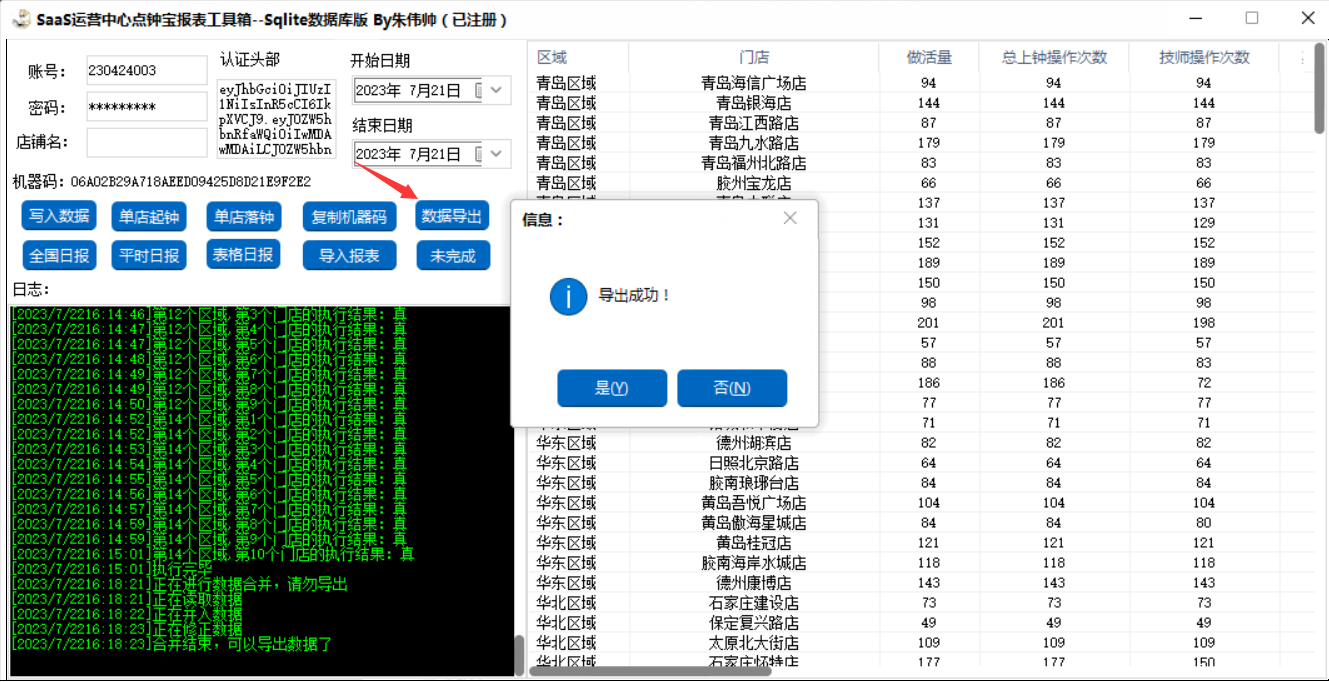Click the 表格日报 button
Viewport: 1329px width, 682px height.
tap(243, 254)
